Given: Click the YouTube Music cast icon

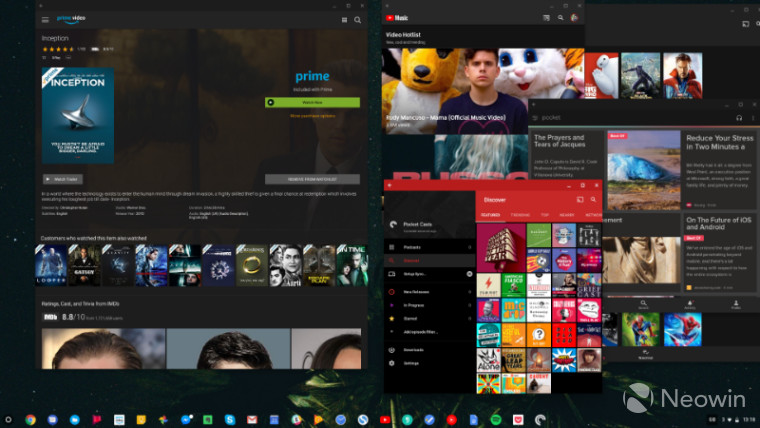Looking at the screenshot, I should click(x=546, y=17).
